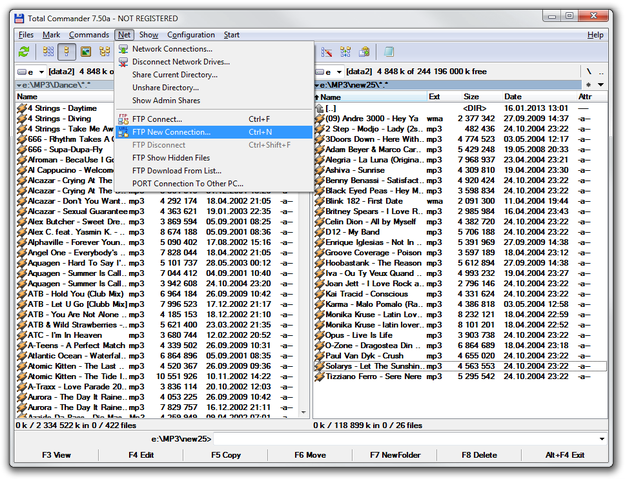
Task: Toggle the full details view toolbar button
Action: tap(67, 52)
